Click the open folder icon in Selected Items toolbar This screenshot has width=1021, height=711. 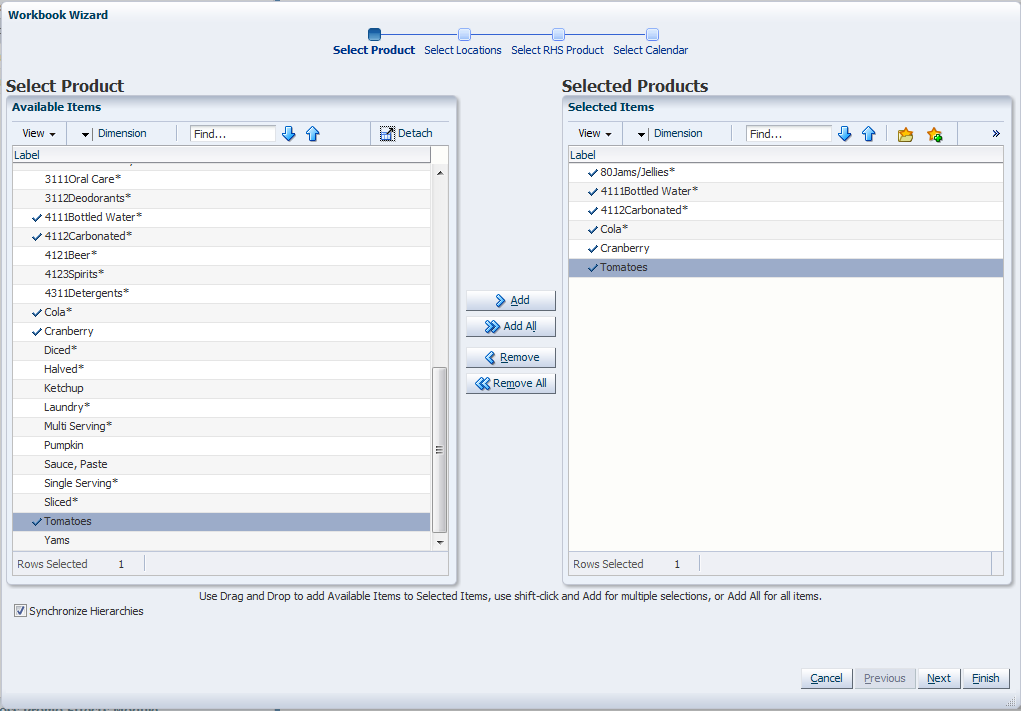[x=905, y=134]
